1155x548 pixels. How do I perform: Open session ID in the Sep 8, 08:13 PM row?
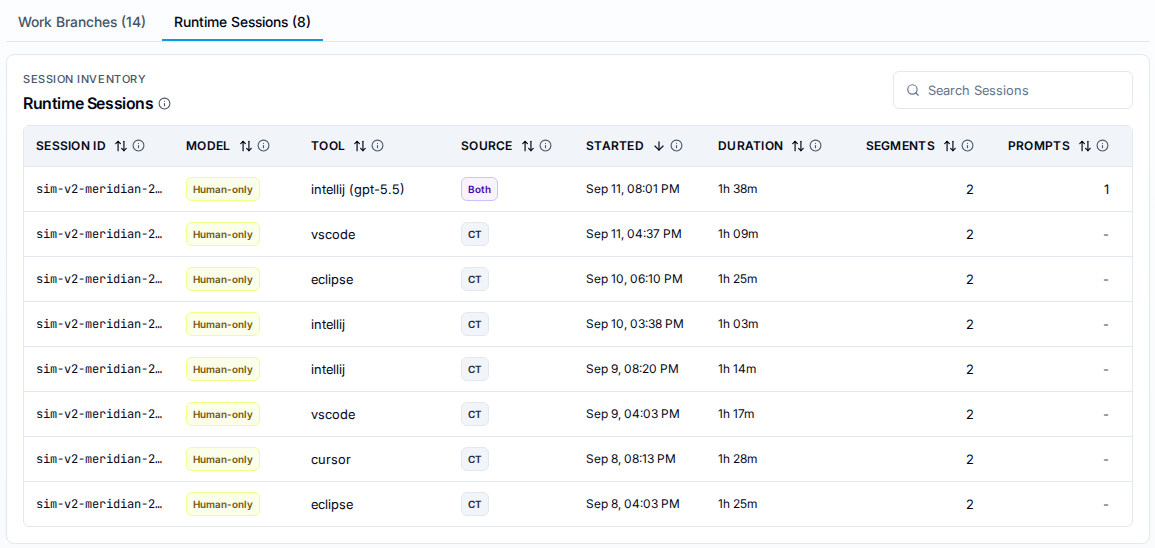coord(99,459)
